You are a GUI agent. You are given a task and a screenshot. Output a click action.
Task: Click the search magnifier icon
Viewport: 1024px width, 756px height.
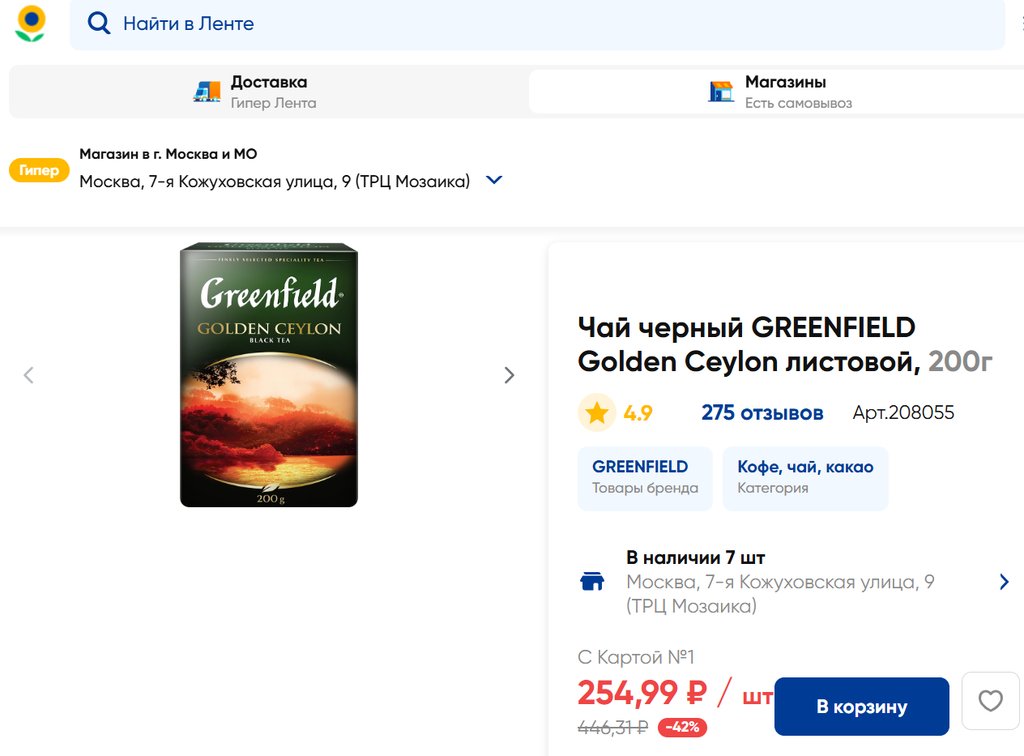click(98, 23)
